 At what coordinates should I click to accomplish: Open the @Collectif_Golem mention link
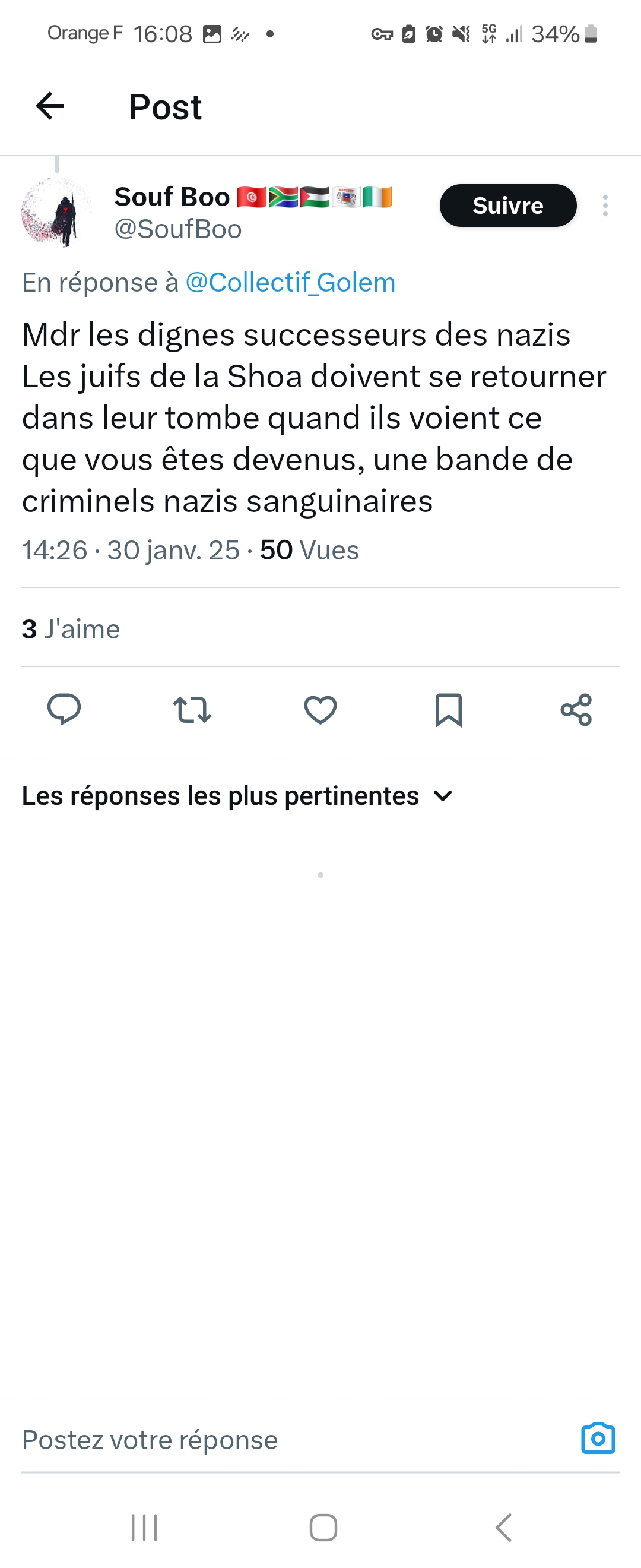[290, 283]
